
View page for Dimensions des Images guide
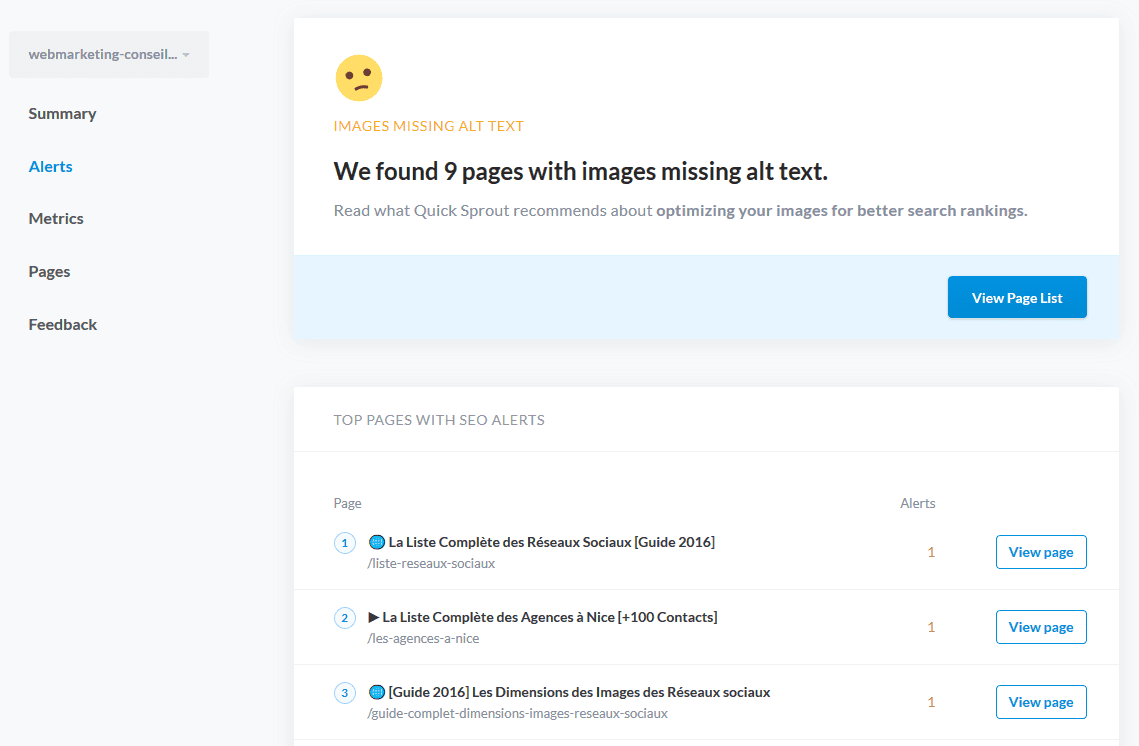click(x=1041, y=702)
